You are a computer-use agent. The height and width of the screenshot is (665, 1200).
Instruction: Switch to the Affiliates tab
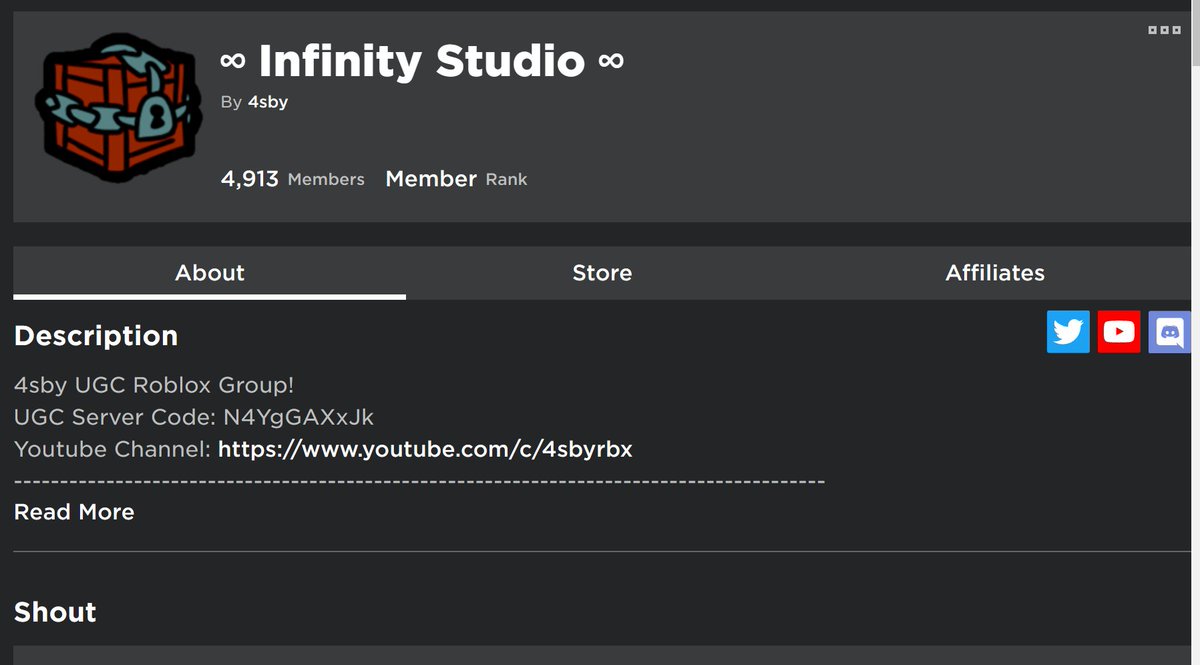(995, 273)
